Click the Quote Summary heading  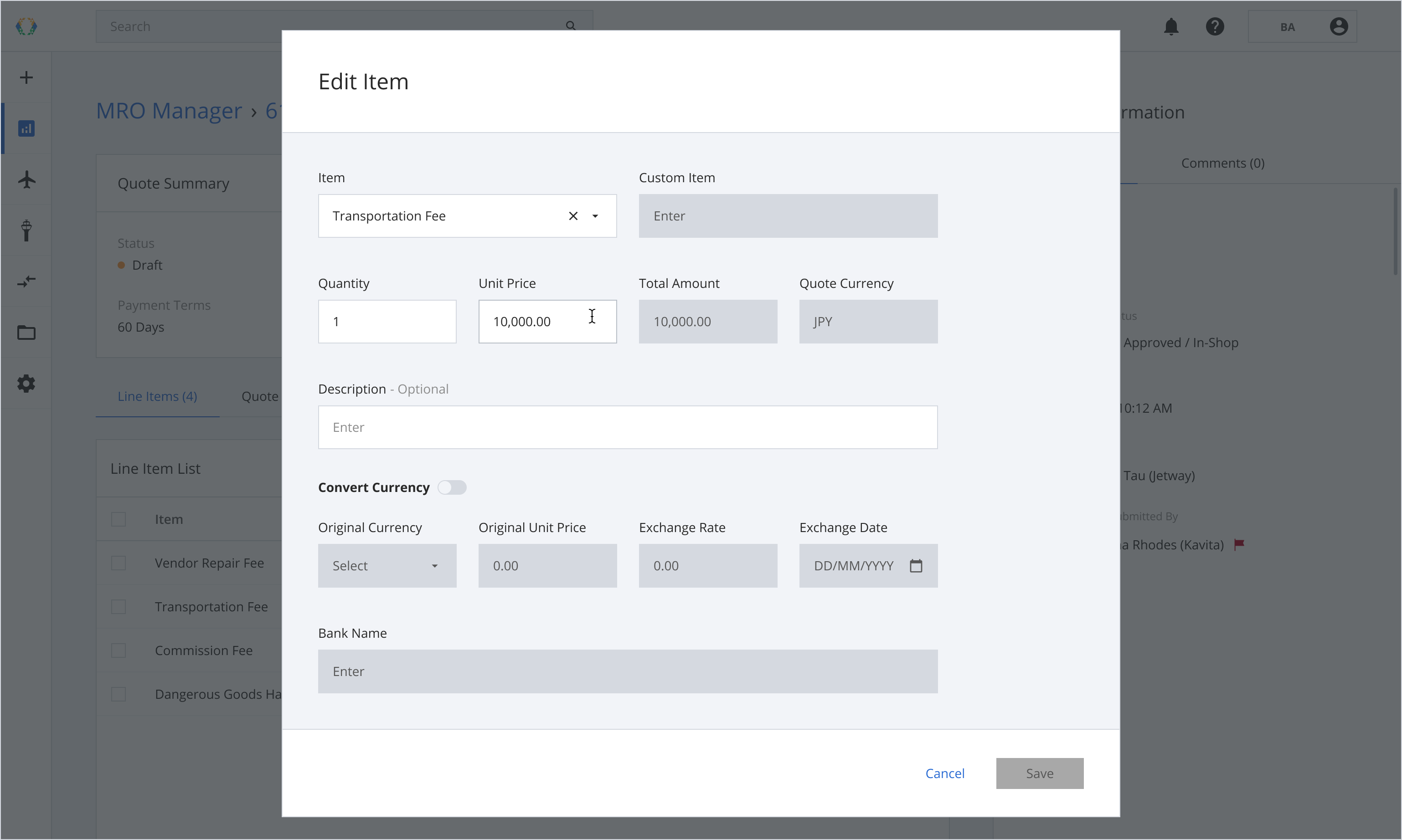[173, 184]
